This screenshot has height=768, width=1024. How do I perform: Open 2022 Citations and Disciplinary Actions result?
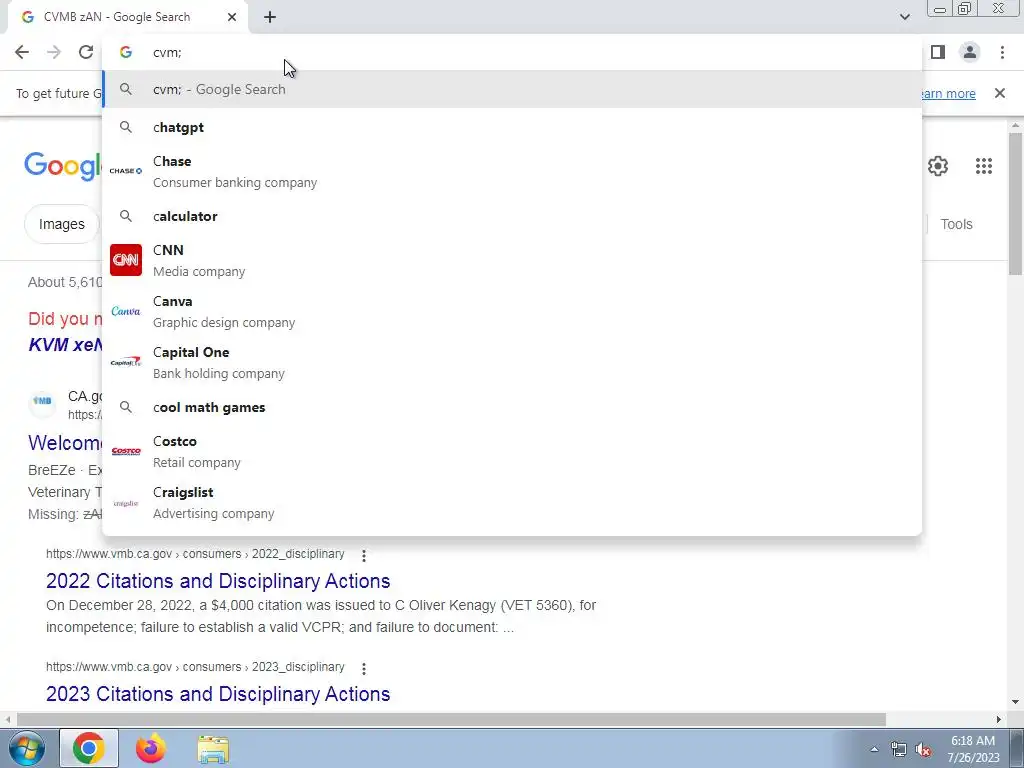pos(218,581)
